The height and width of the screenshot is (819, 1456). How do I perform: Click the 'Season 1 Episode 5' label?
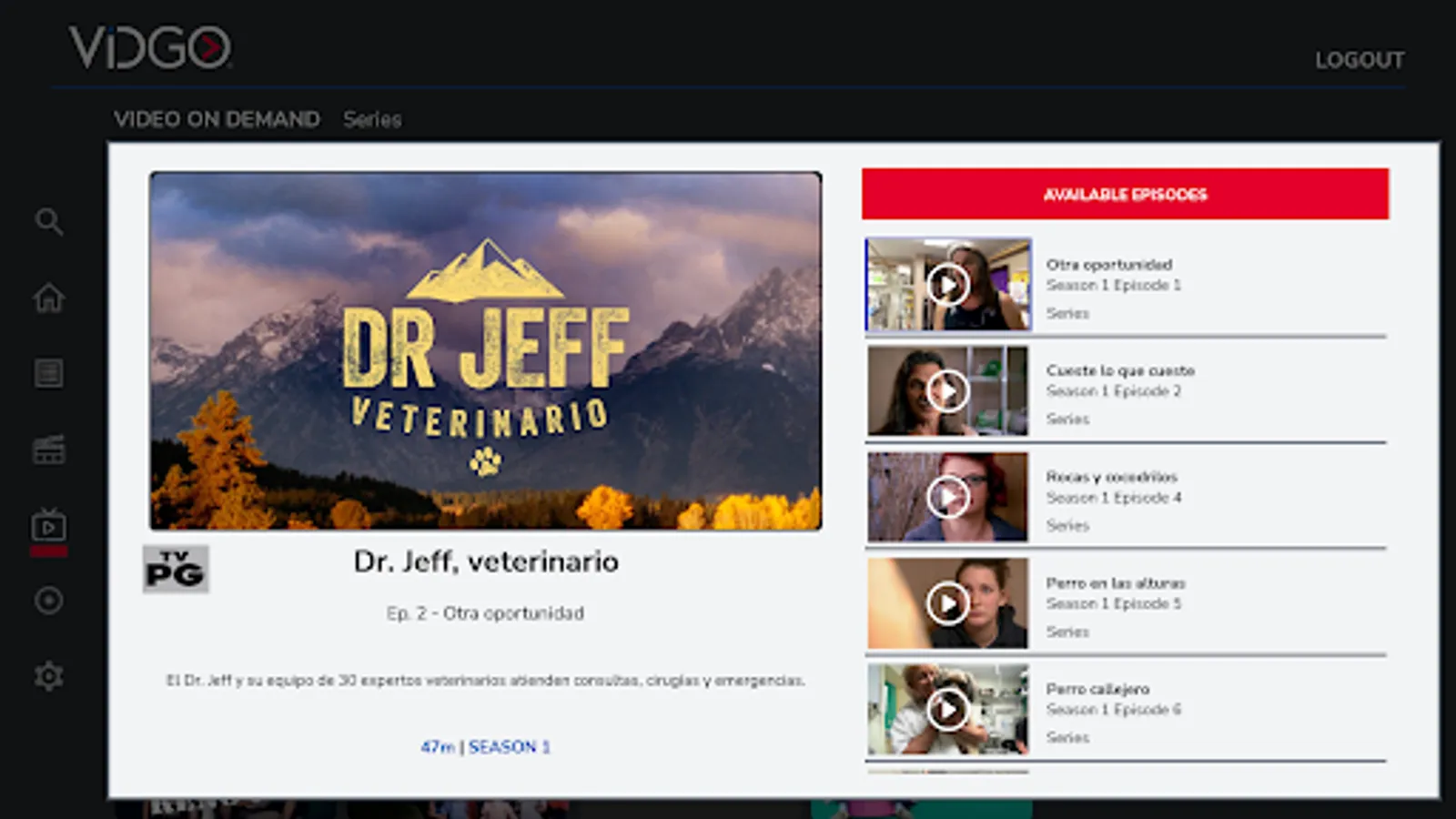pyautogui.click(x=1113, y=603)
